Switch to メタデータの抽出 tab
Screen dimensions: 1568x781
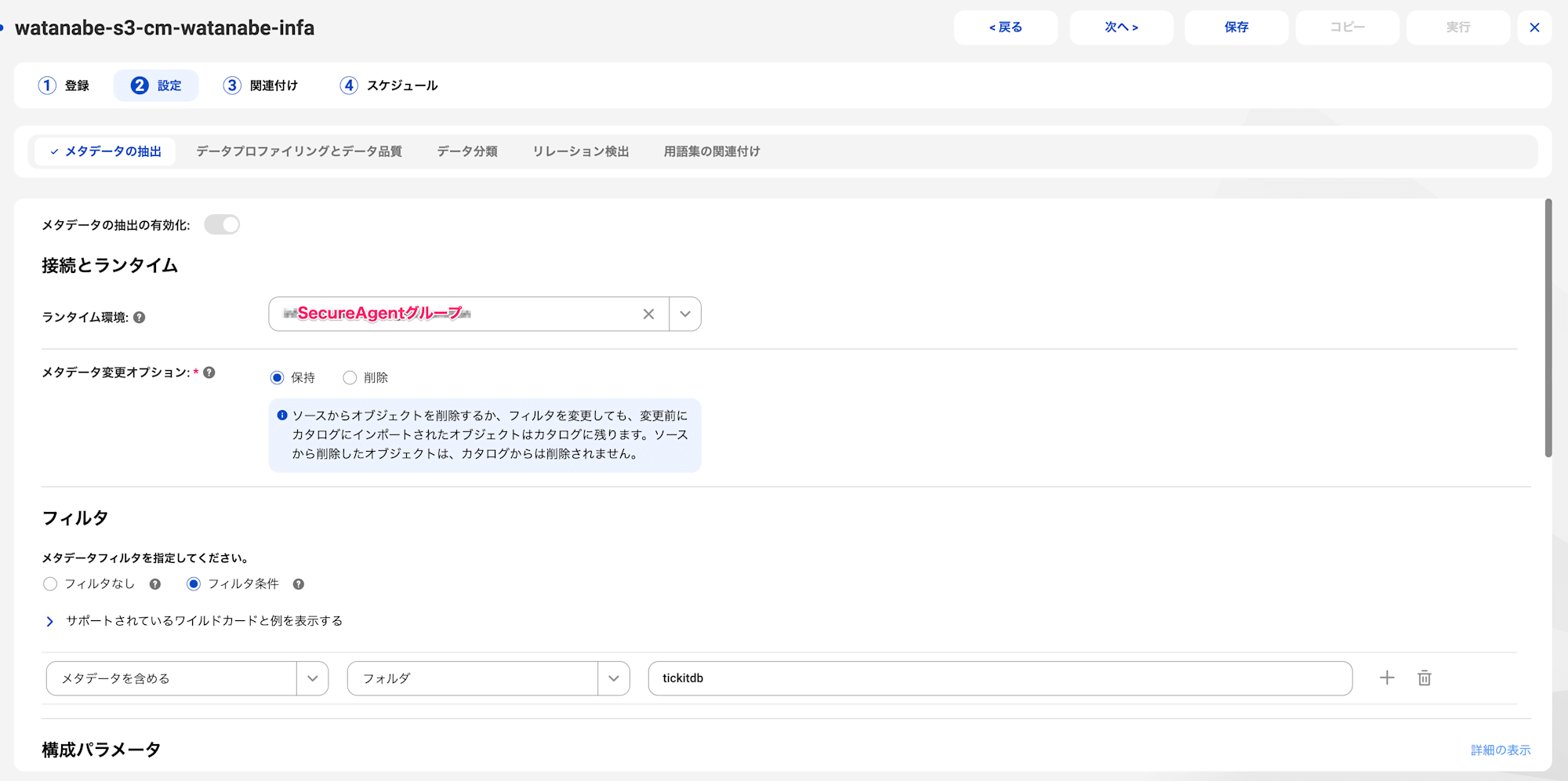point(105,151)
